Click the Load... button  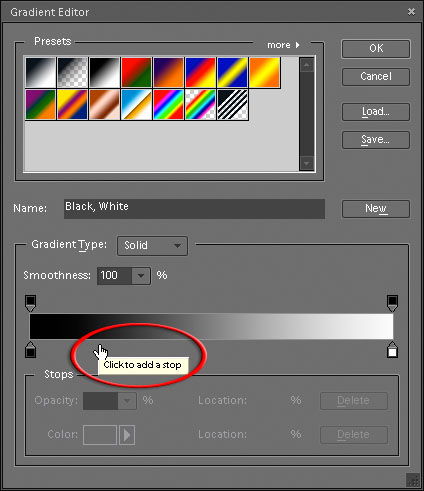tap(376, 112)
